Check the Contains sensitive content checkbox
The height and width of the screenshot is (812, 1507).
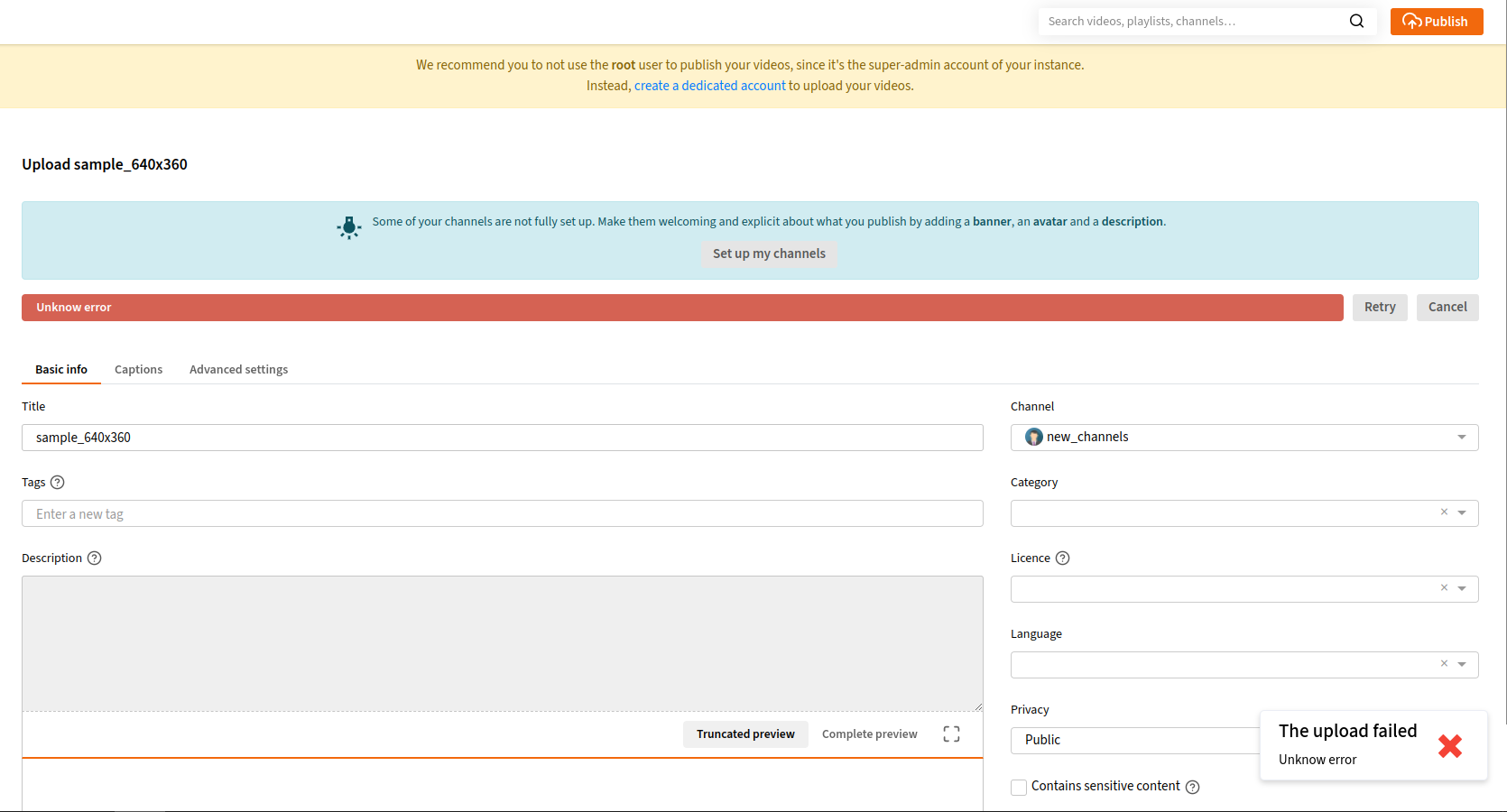click(1018, 786)
